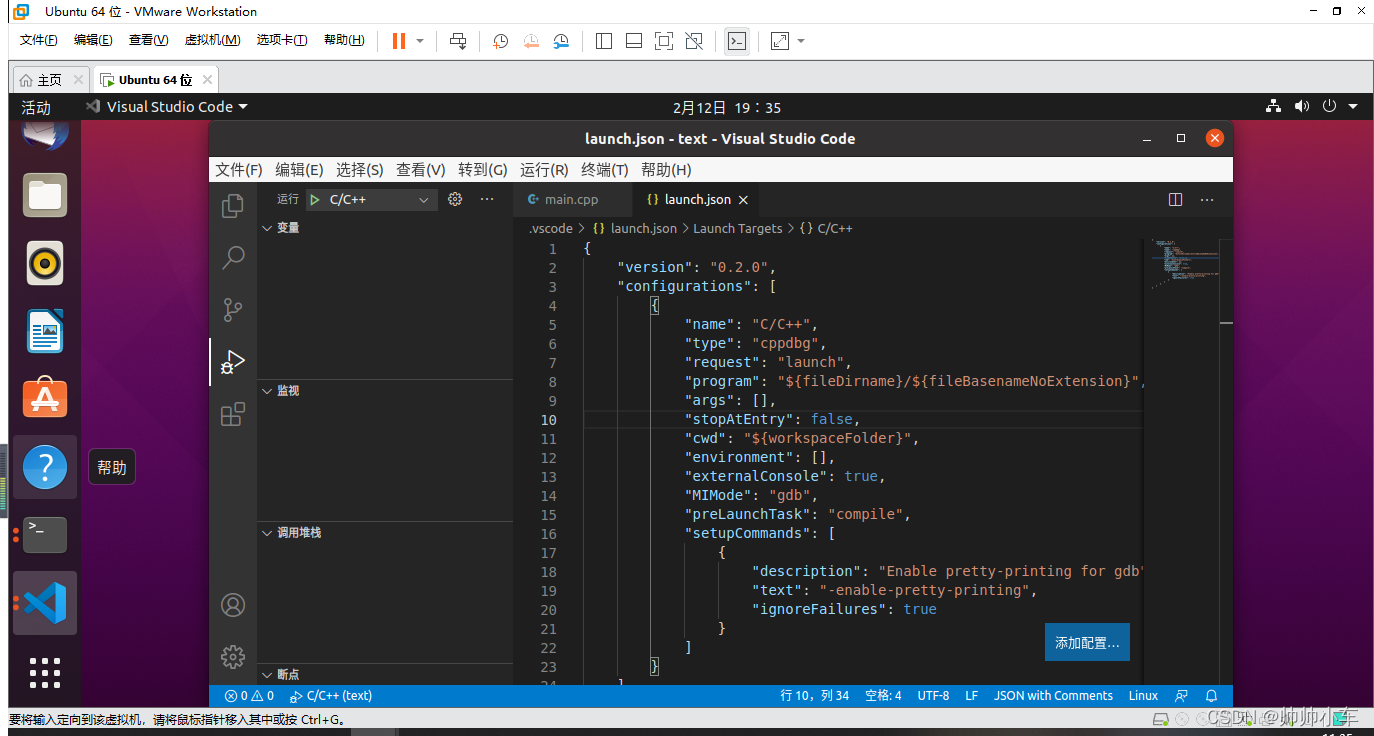Viewport: 1374px width, 736px height.
Task: Toggle VMware Unity mode
Action: tap(694, 41)
